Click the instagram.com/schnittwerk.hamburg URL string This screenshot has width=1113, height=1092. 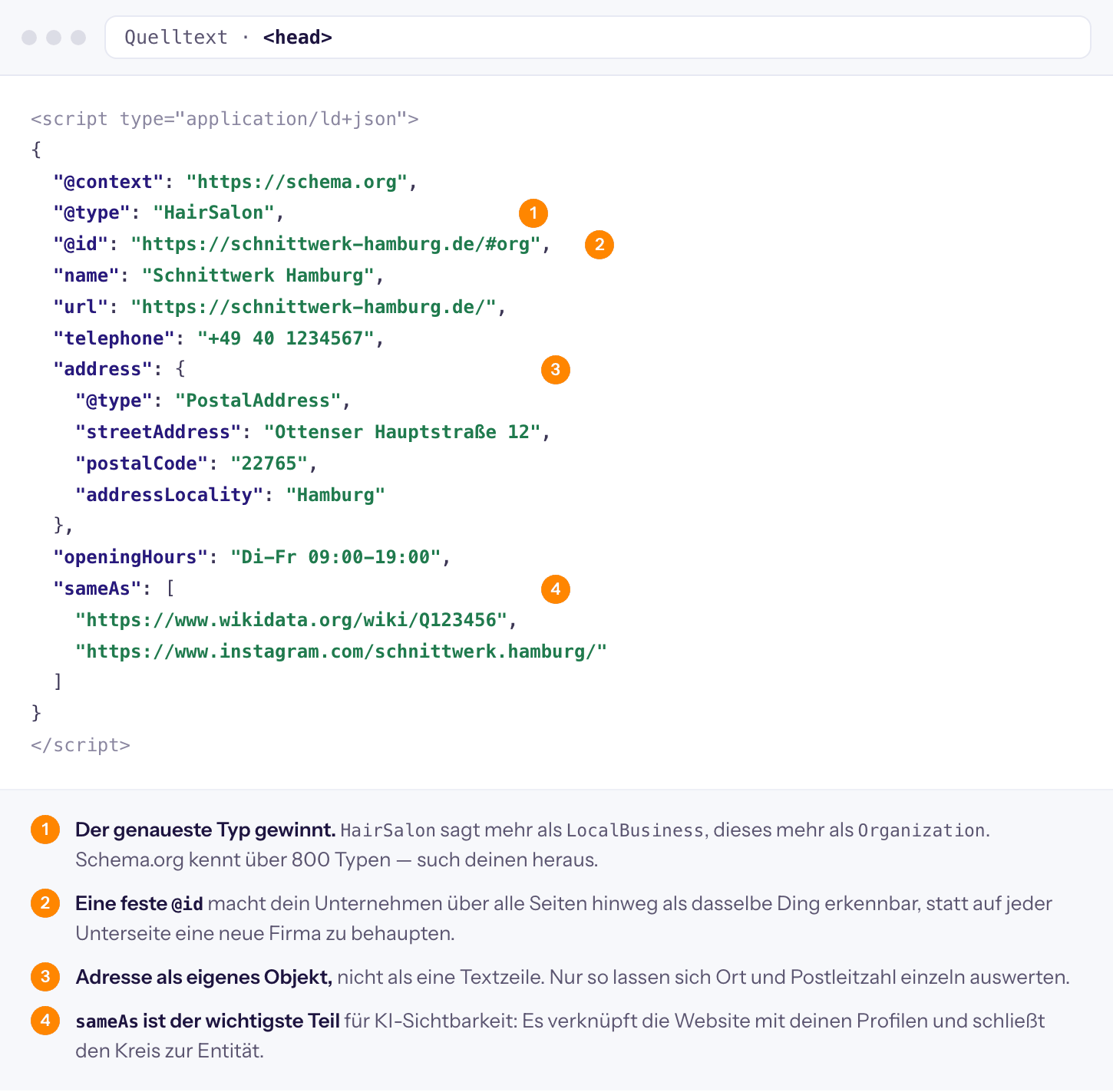(x=341, y=652)
